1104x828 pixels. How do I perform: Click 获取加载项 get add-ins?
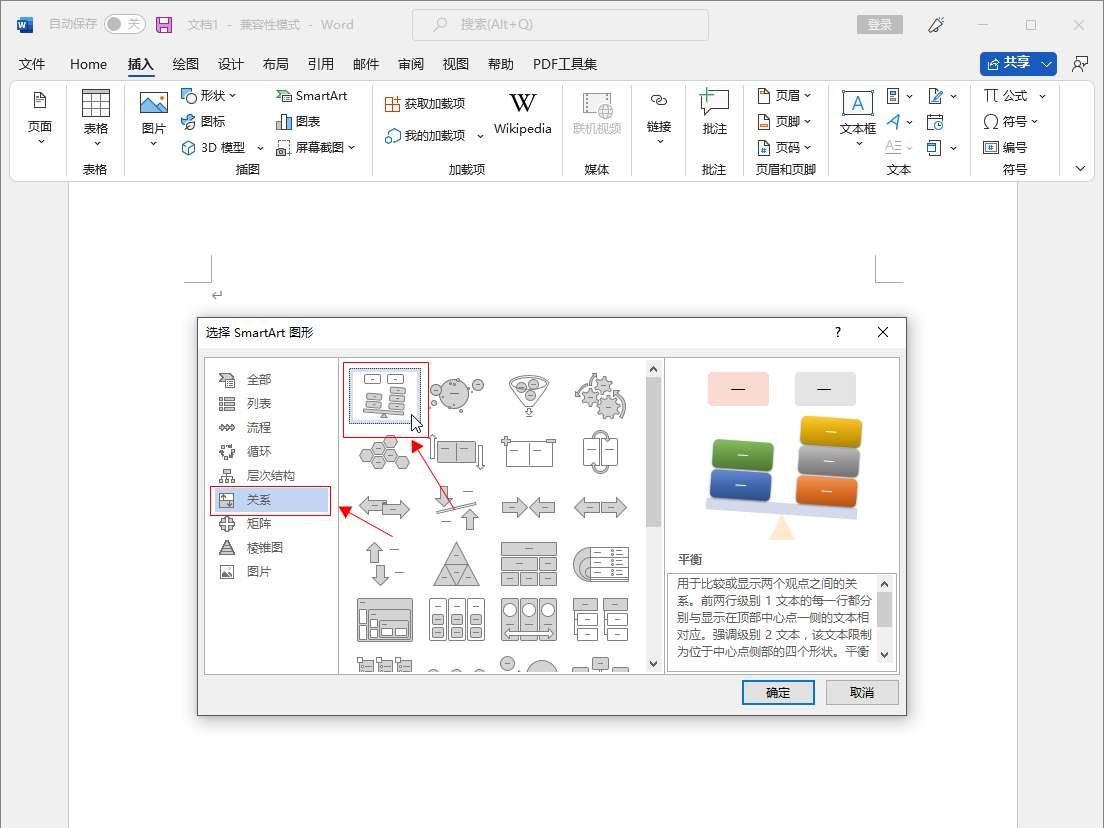(x=425, y=104)
